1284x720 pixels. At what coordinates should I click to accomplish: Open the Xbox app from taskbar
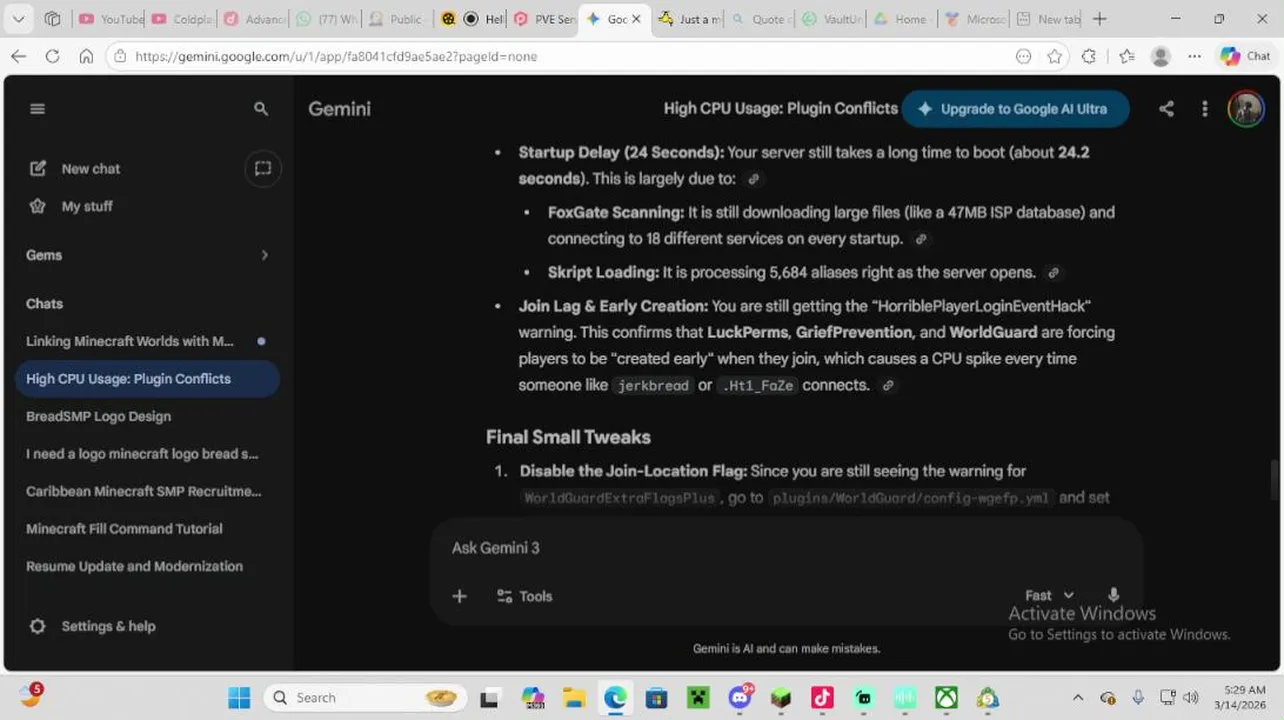[946, 698]
